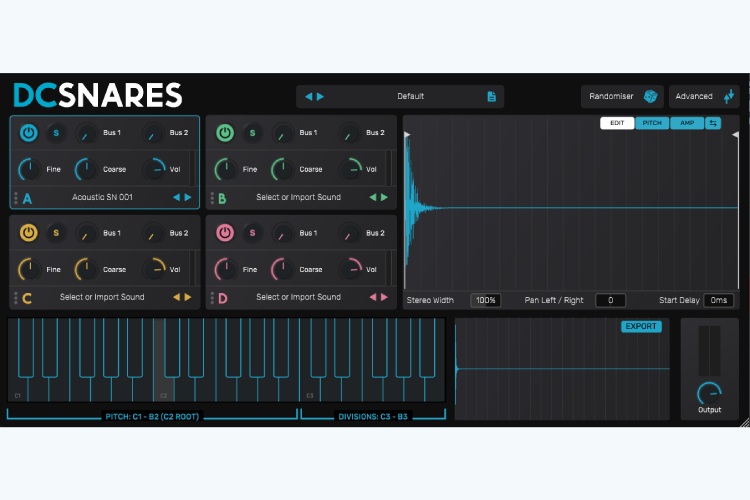Viewport: 750px width, 500px height.
Task: Click the export waveform preview
Action: [x=562, y=369]
